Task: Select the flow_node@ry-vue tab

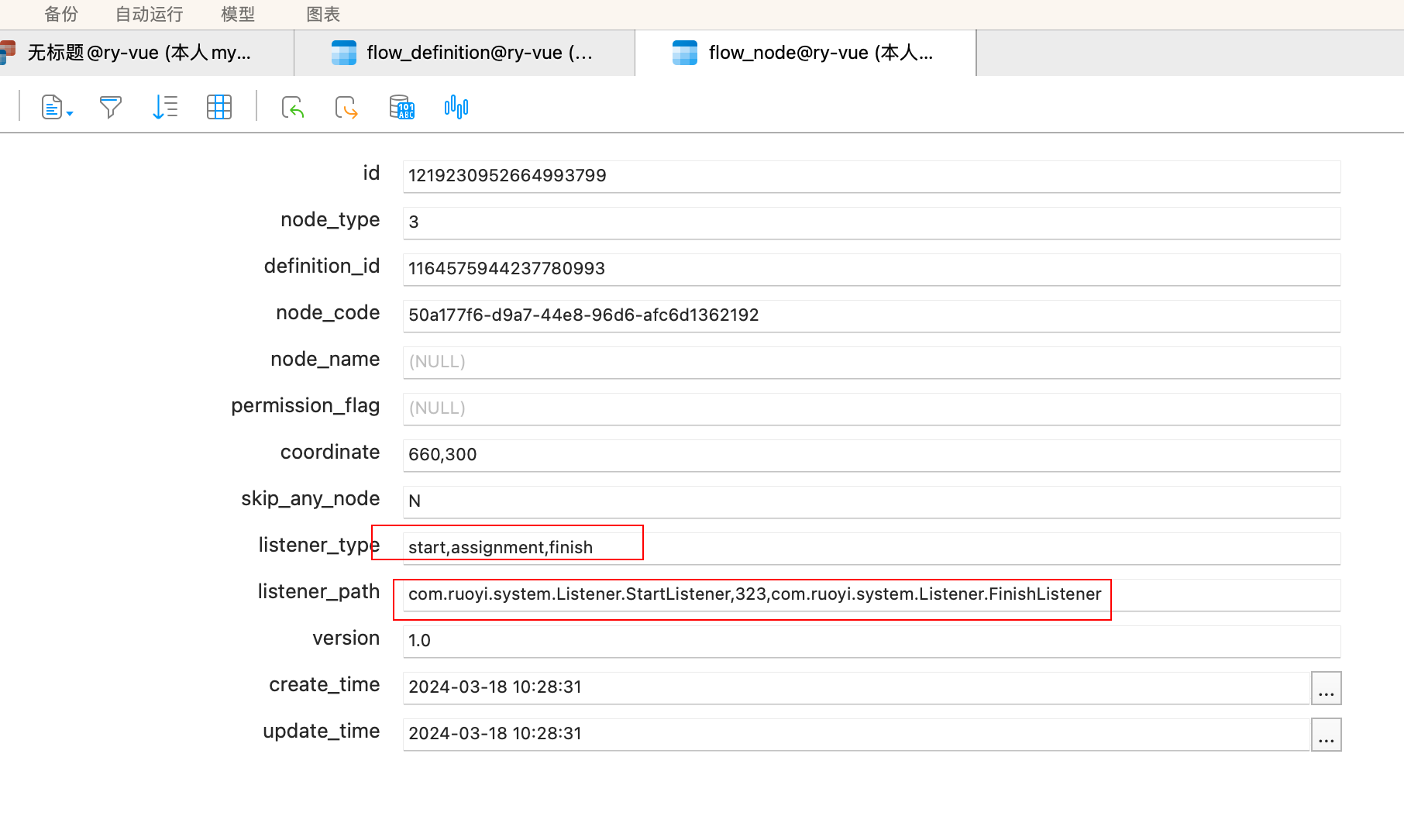Action: (806, 53)
